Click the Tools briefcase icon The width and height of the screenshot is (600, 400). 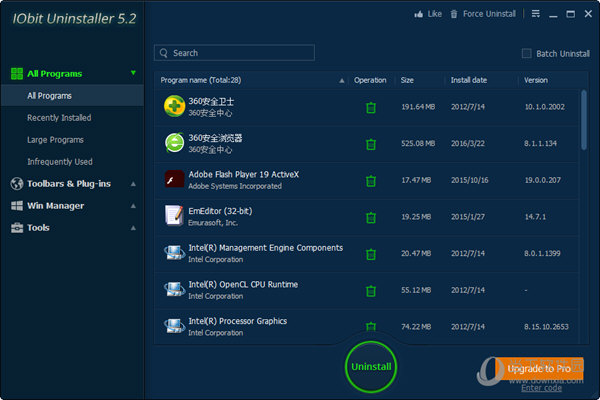click(17, 228)
